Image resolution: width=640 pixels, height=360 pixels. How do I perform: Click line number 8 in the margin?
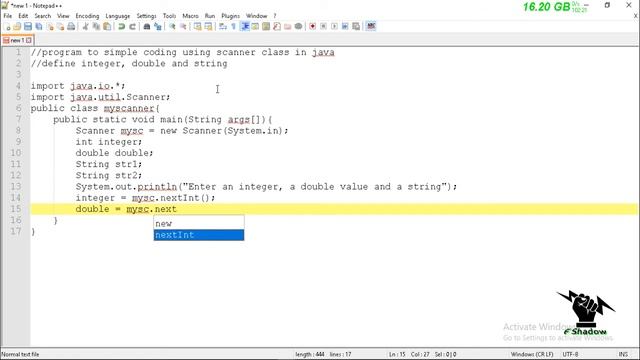(x=18, y=130)
